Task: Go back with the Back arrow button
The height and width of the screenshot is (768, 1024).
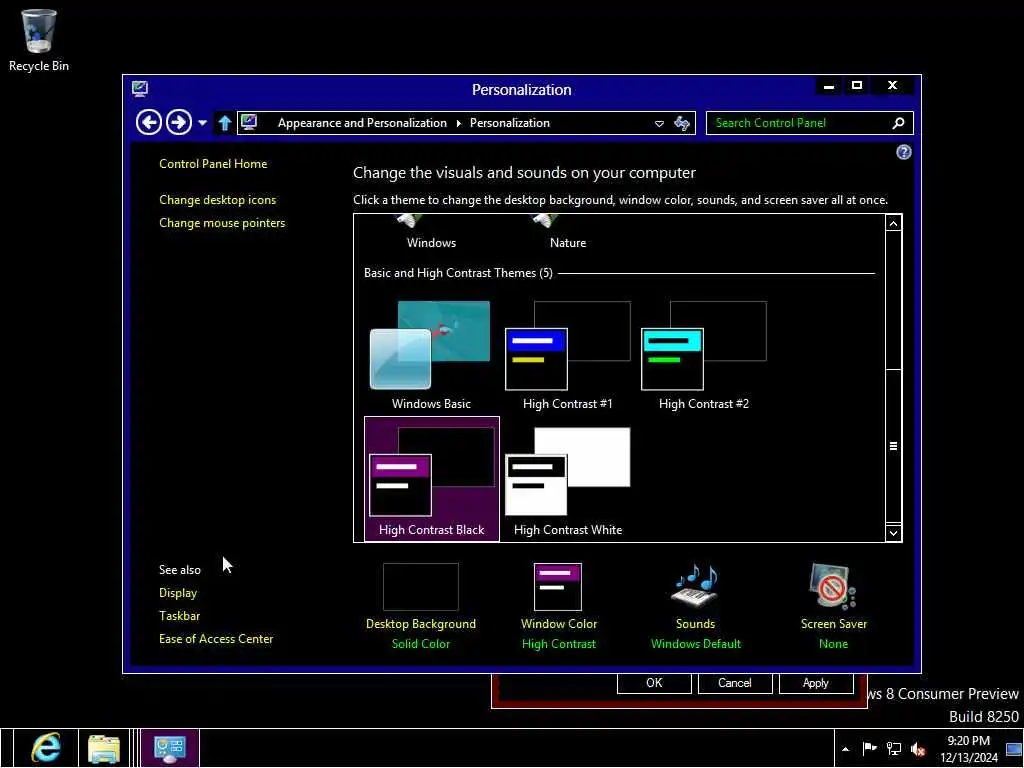Action: pyautogui.click(x=149, y=122)
